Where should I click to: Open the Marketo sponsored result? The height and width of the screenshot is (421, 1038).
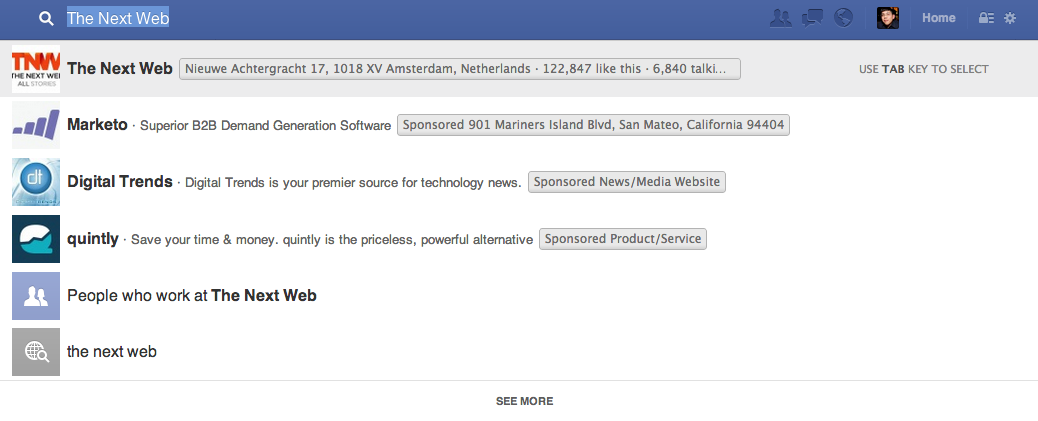click(x=519, y=125)
